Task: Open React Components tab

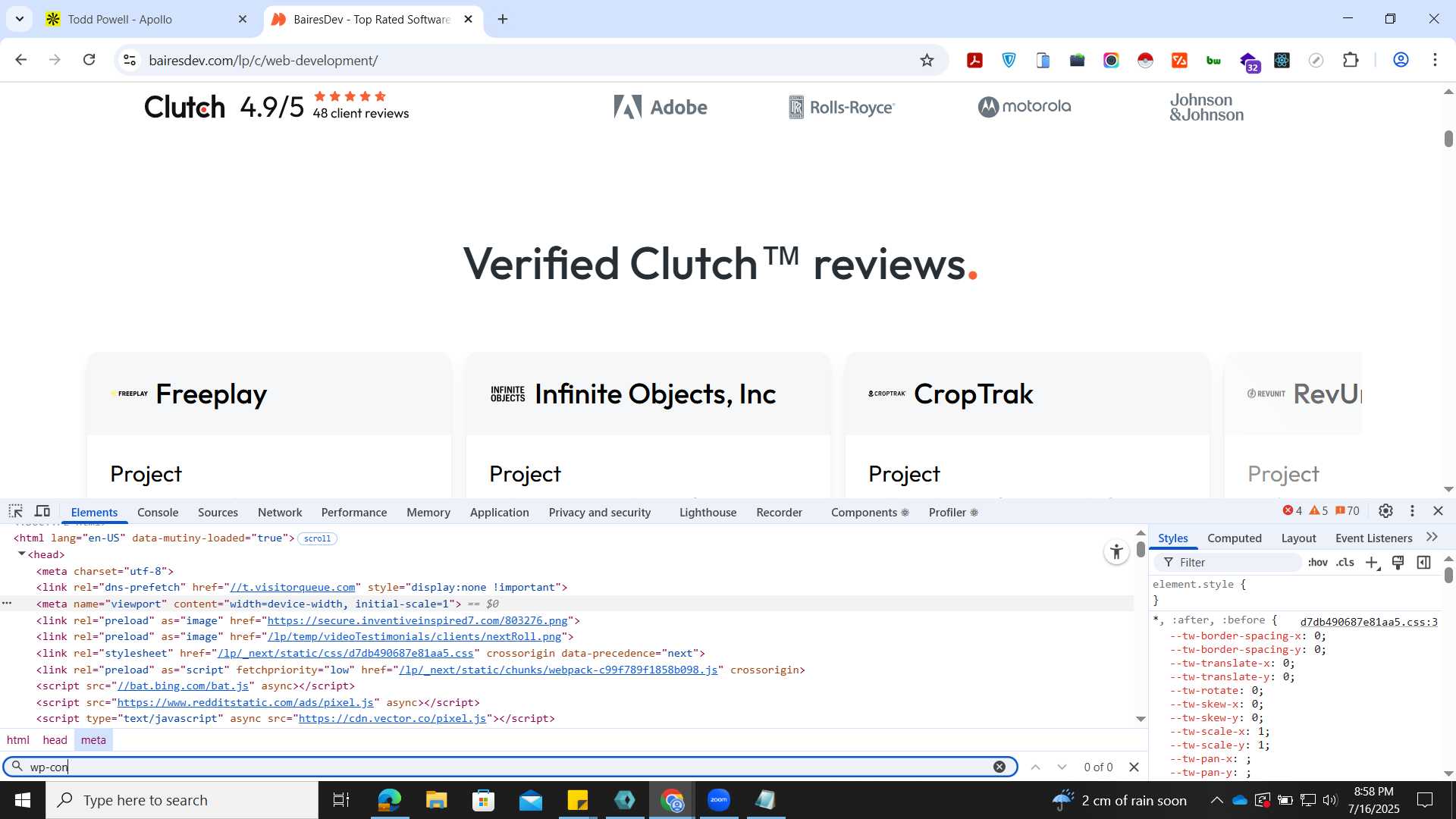Action: 869,512
